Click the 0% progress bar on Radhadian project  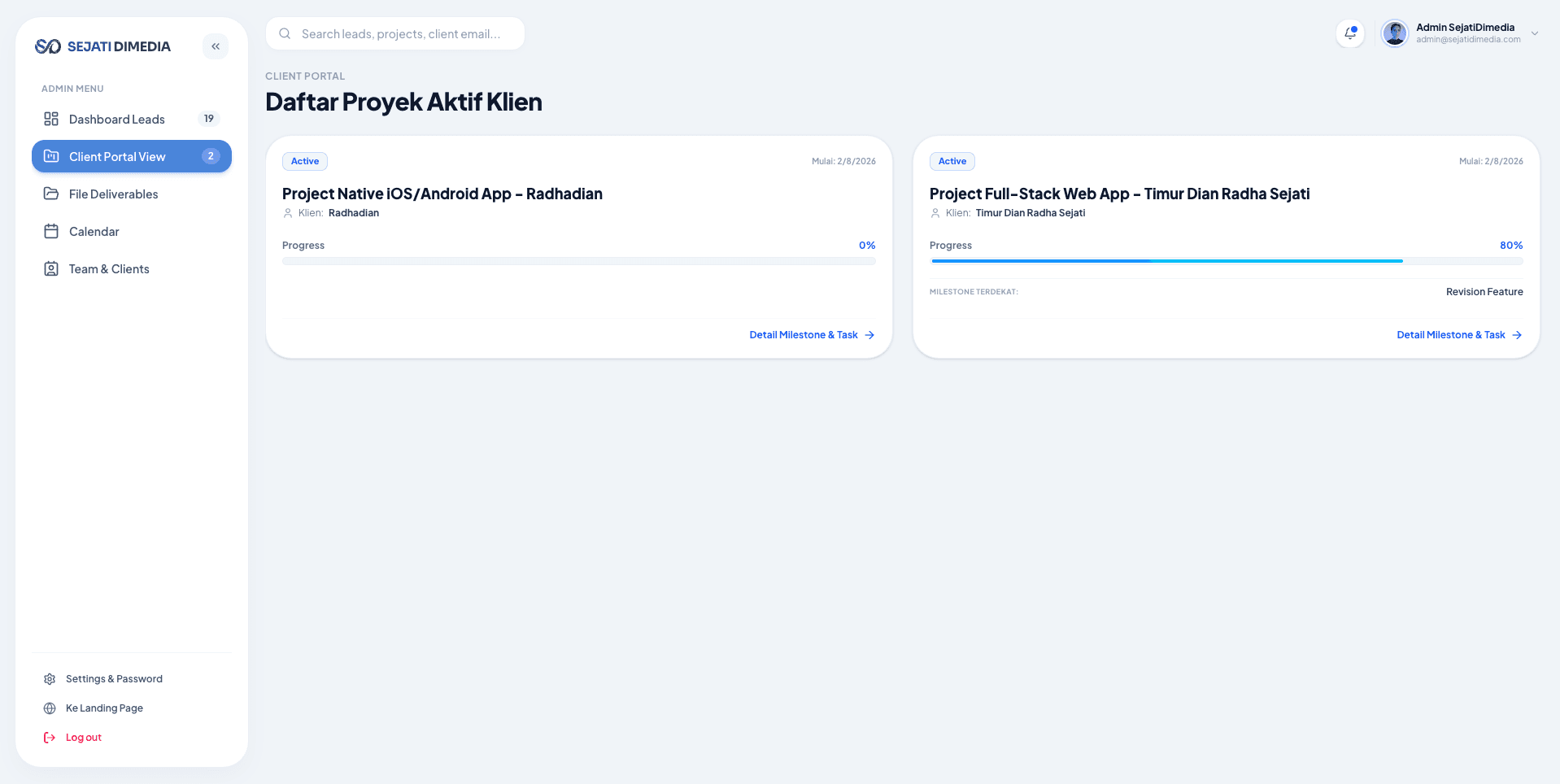[579, 261]
